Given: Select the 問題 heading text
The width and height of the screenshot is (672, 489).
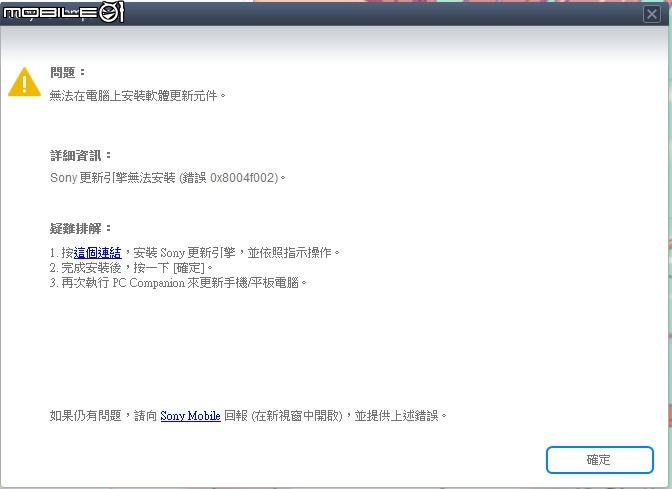Looking at the screenshot, I should (x=68, y=72).
